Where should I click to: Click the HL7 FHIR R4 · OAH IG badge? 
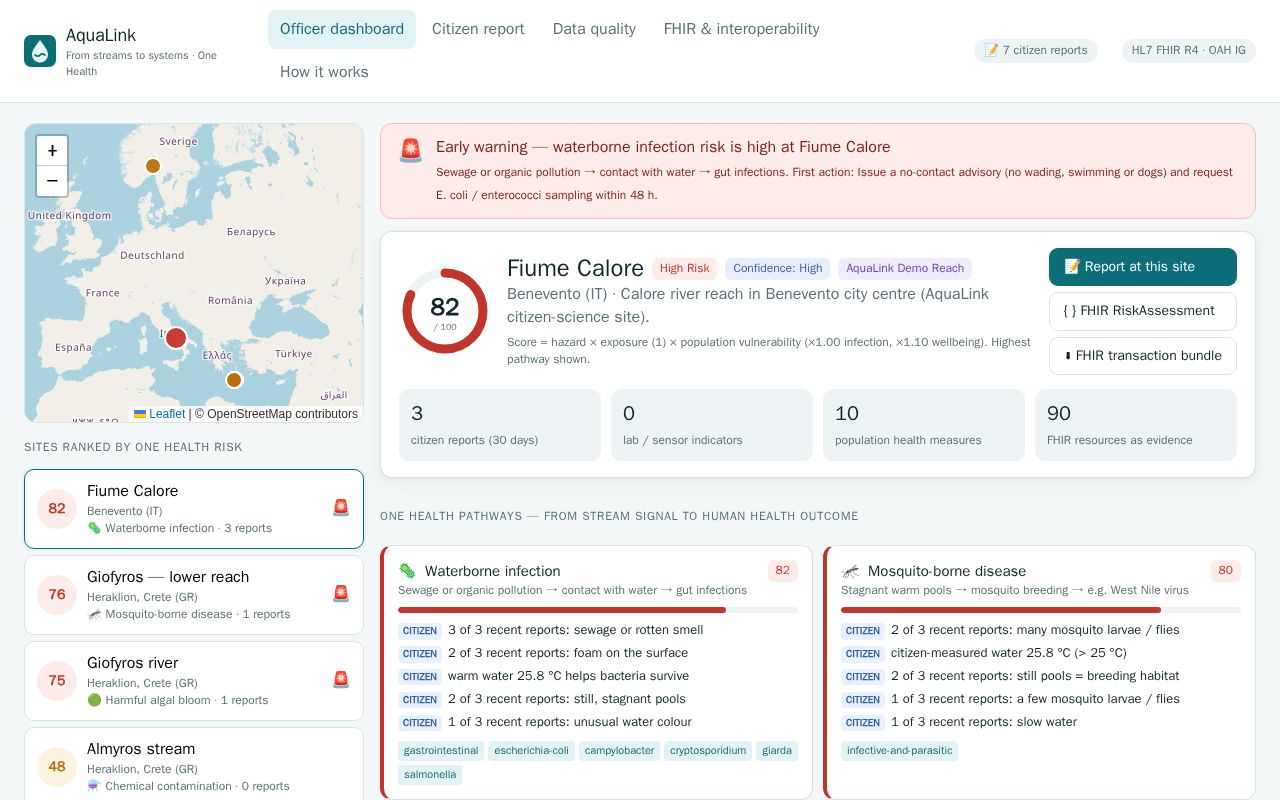[1189, 51]
